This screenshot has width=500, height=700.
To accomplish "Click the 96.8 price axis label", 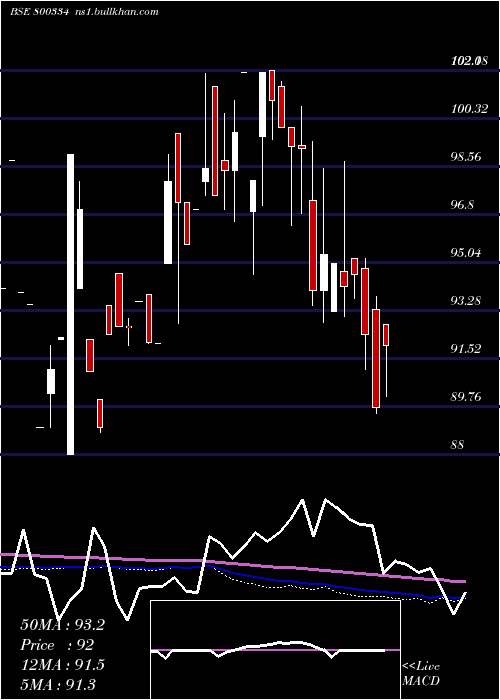I will tap(462, 205).
